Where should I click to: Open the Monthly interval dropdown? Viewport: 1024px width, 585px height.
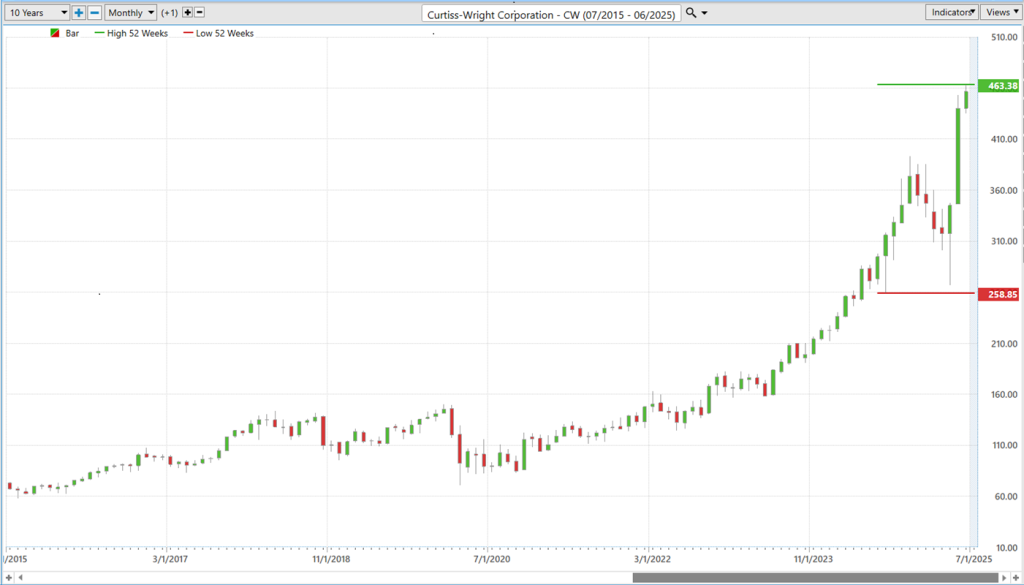(x=131, y=12)
